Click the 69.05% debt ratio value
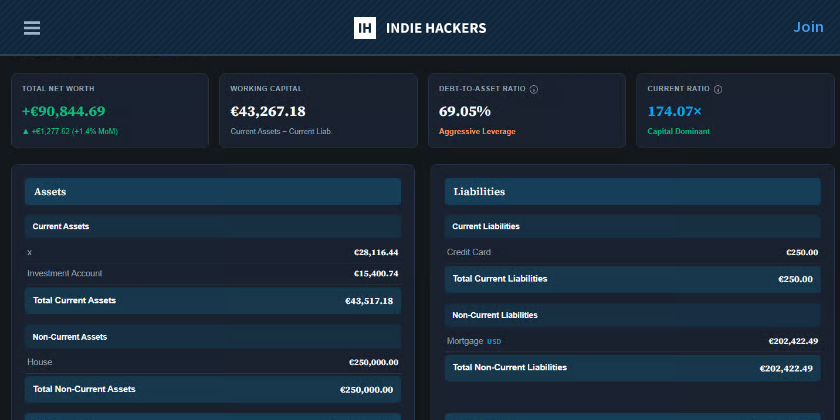Screen dimensions: 840x420 pos(464,111)
